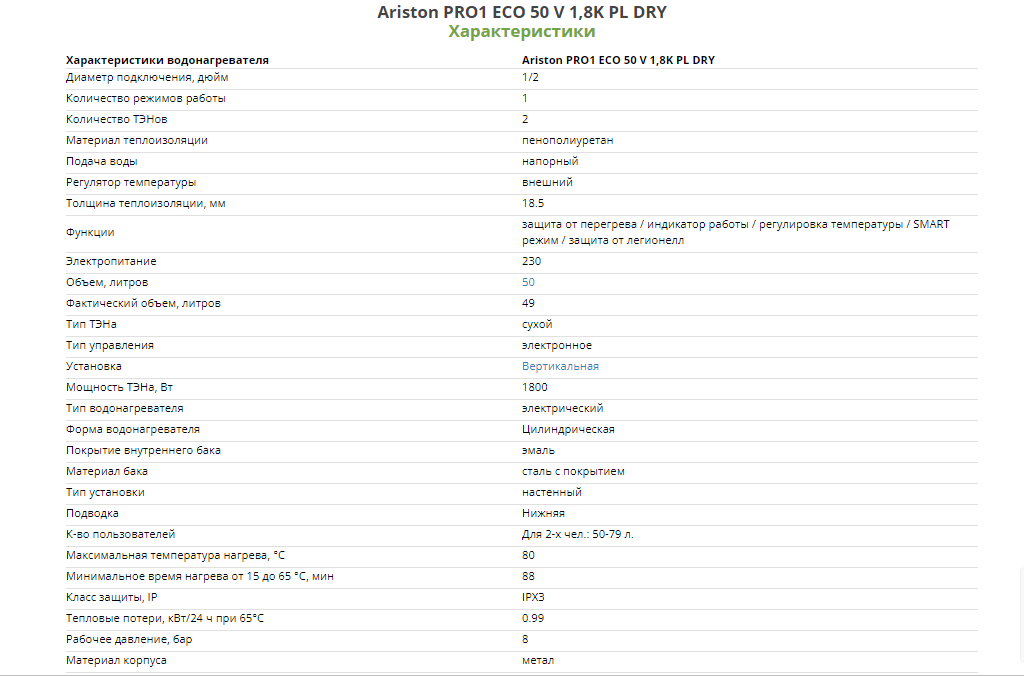
Task: Select the 'Функции' row label
Action: [90, 232]
